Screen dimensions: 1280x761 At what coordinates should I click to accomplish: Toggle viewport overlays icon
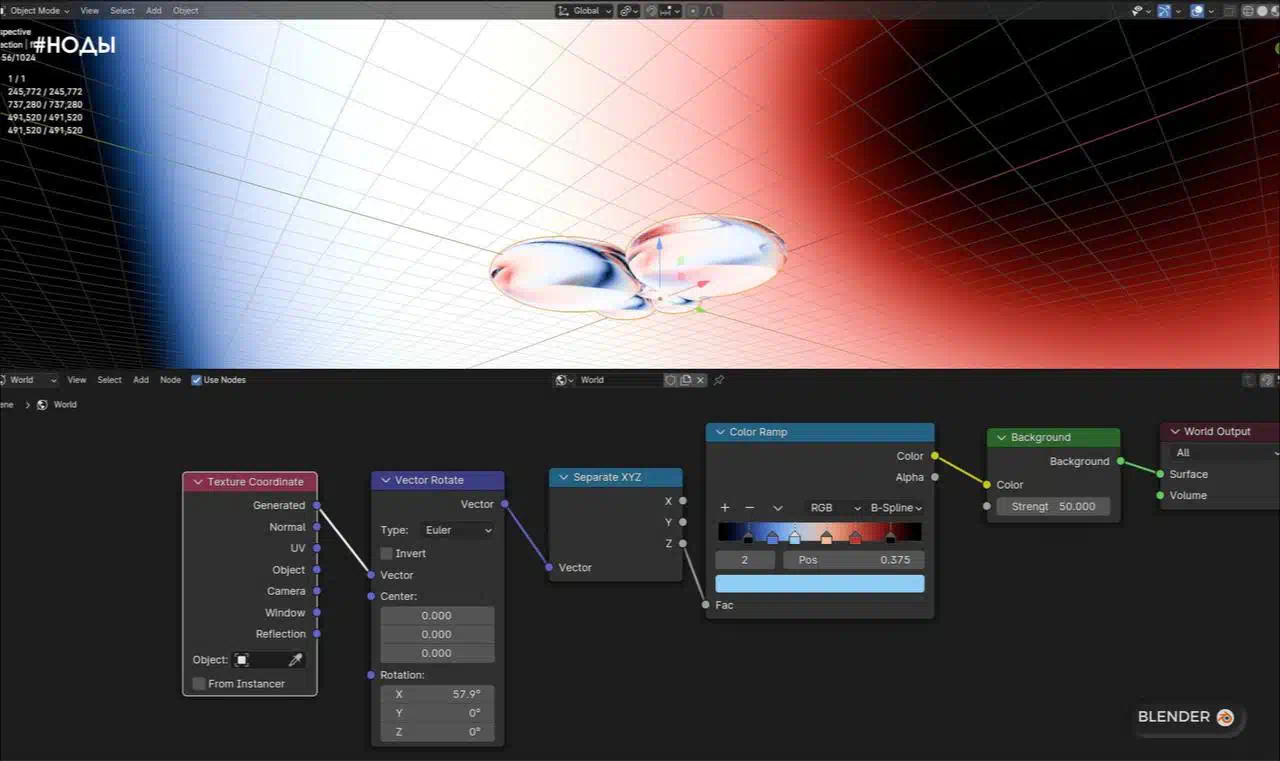1197,11
